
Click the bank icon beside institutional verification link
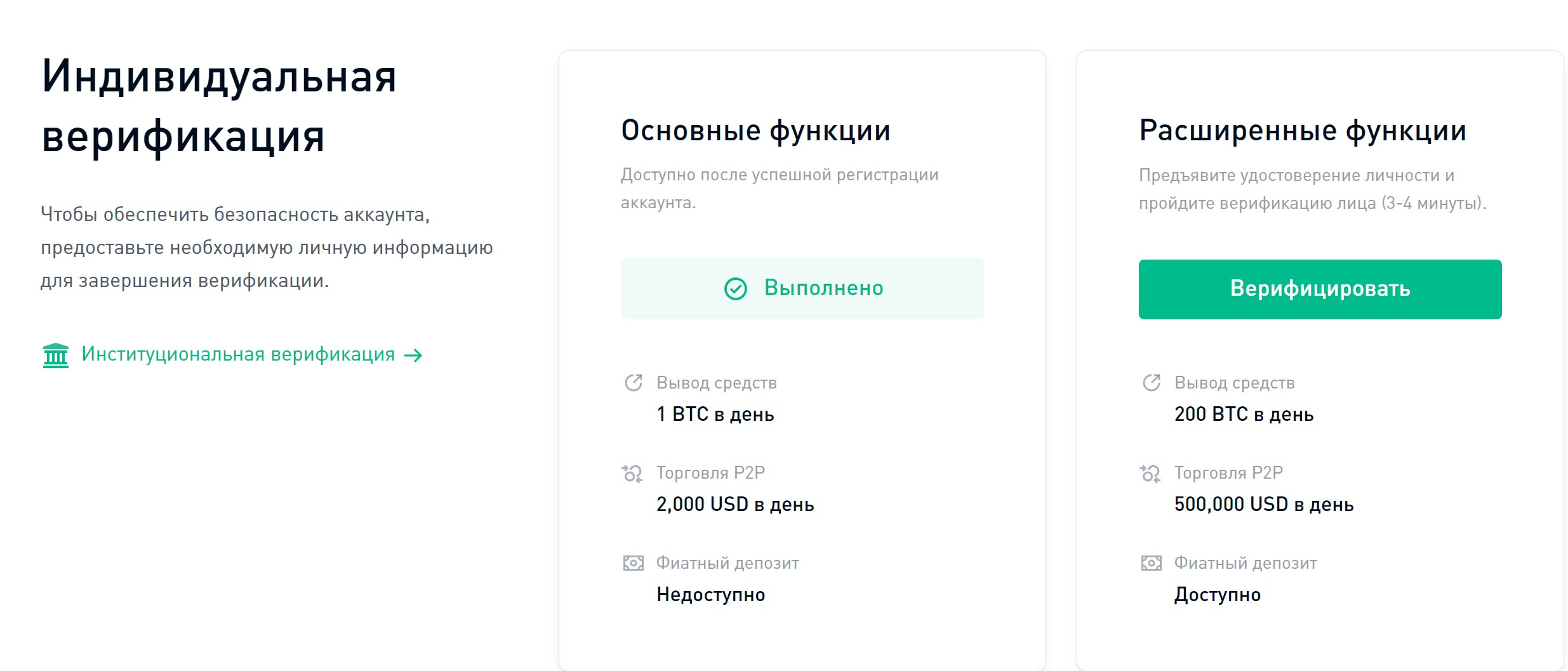[56, 355]
